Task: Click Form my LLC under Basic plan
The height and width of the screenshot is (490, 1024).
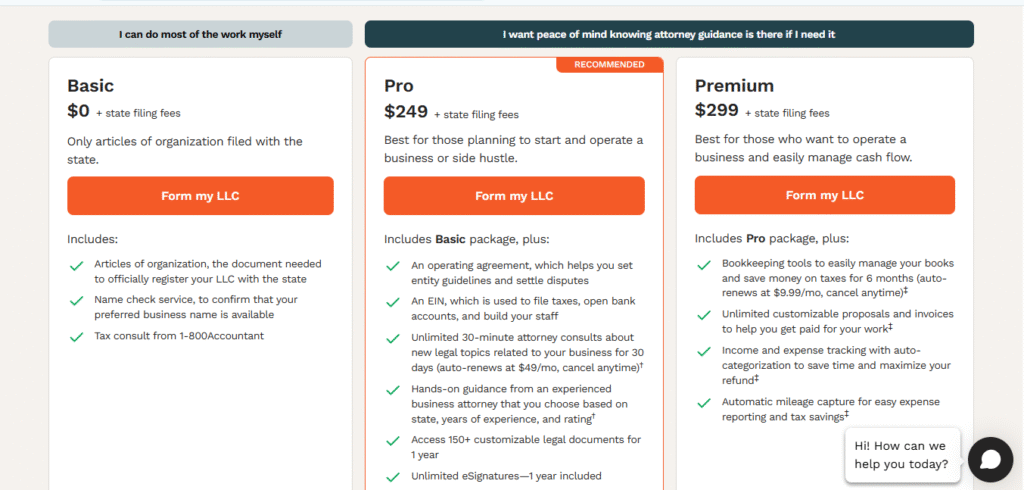Action: 200,195
